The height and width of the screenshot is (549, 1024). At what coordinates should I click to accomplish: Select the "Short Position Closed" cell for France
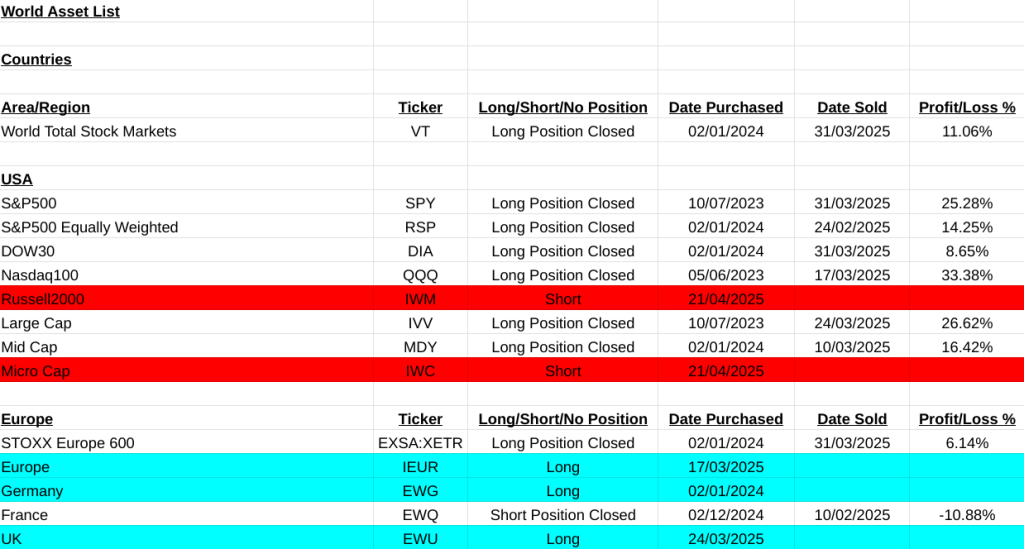click(x=562, y=515)
